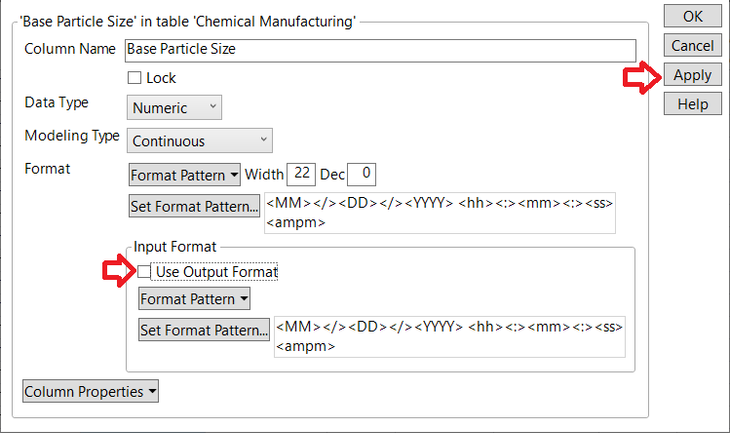The height and width of the screenshot is (433, 730).
Task: Open the Modeling Type dropdown showing Continuous
Action: 200,141
